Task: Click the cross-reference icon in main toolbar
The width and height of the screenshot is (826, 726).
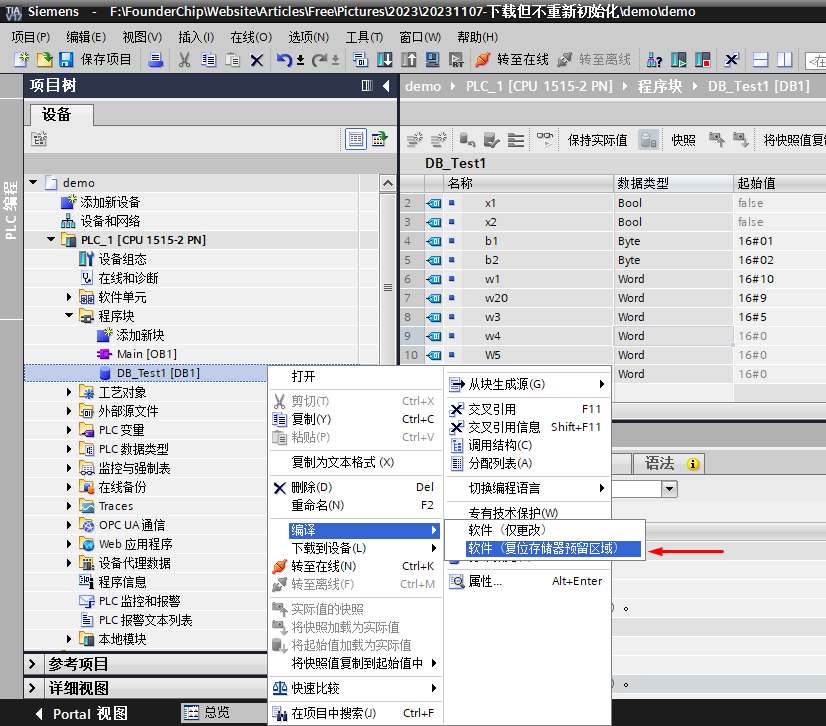Action: click(x=731, y=60)
